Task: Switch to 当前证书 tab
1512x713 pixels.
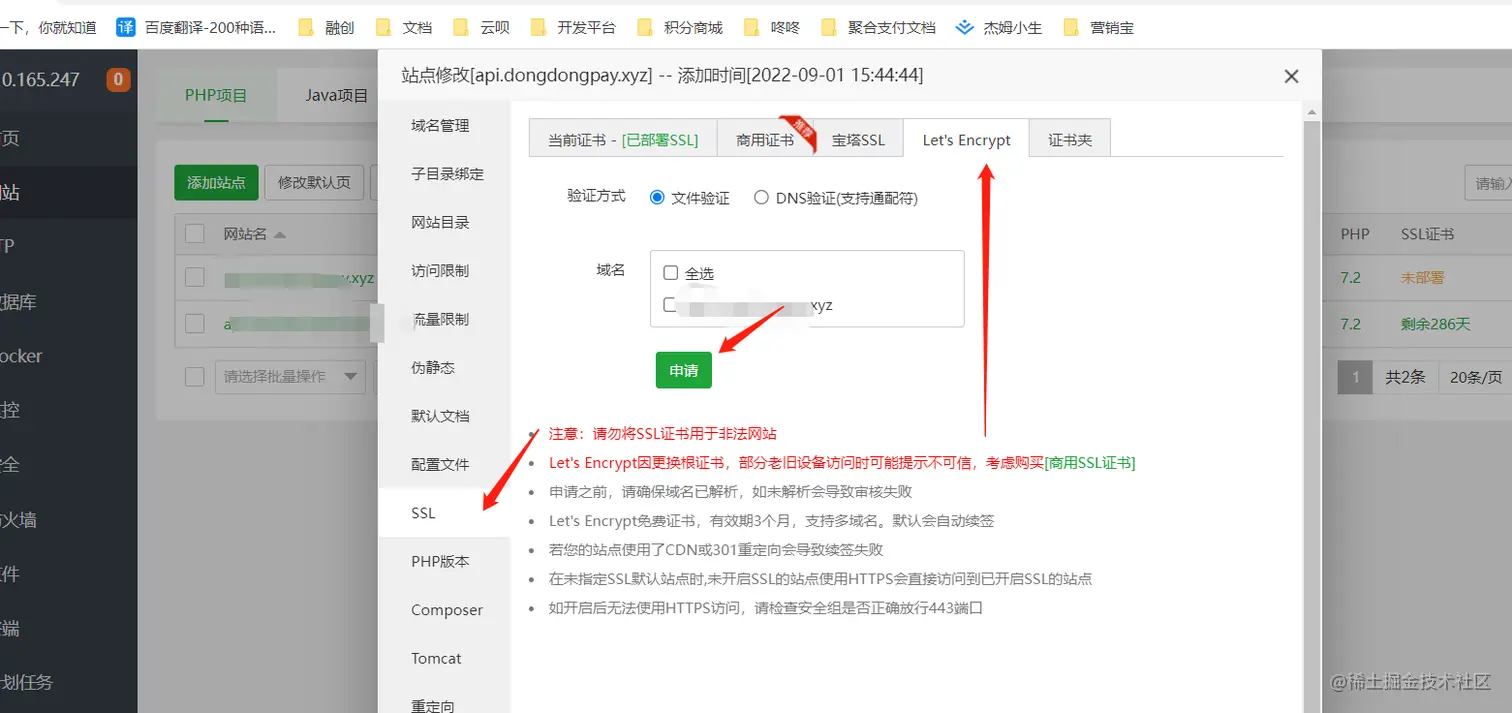Action: click(x=623, y=140)
